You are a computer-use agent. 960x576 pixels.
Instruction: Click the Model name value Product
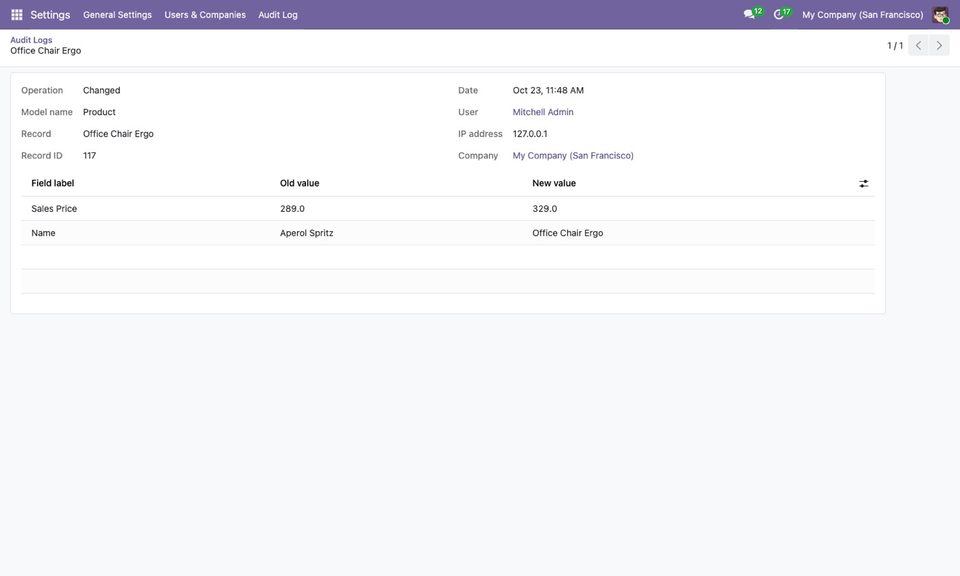click(99, 112)
